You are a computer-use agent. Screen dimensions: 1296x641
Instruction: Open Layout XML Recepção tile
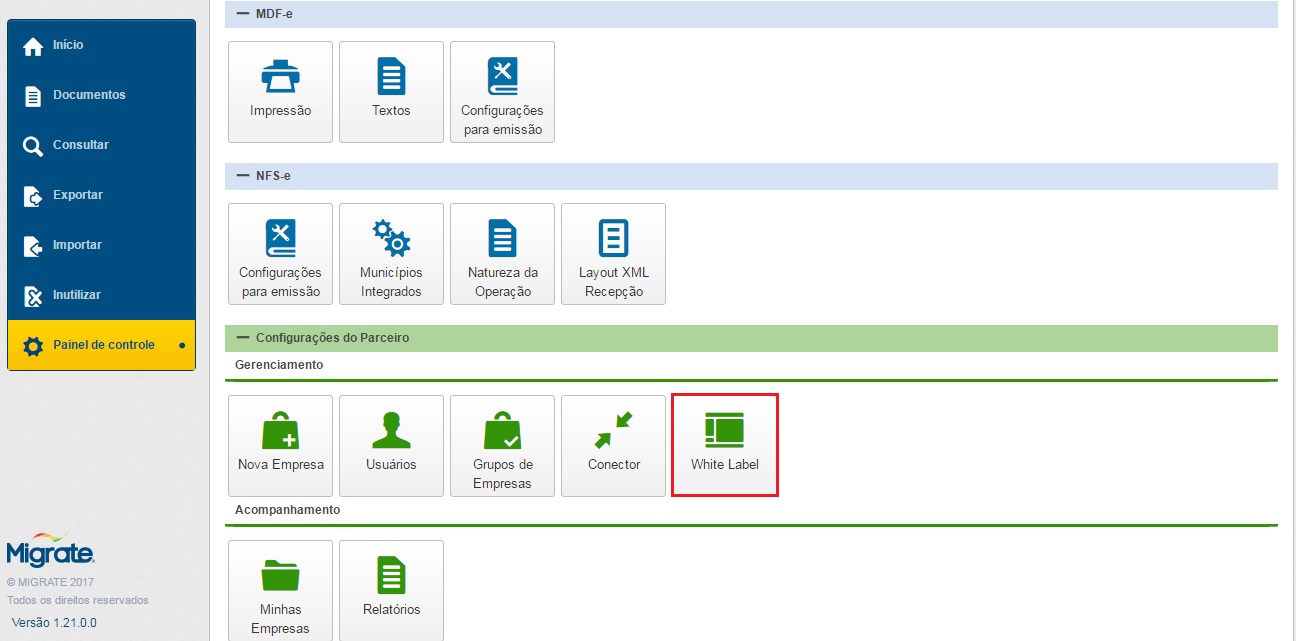point(613,253)
